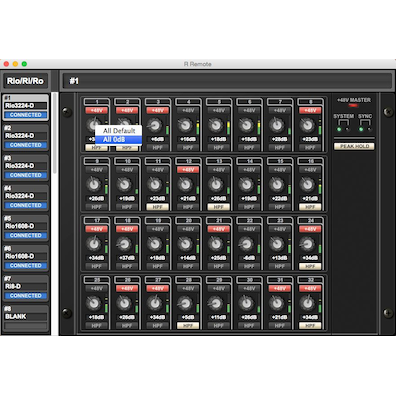
Task: Select the #8 BLANK device slot
Action: click(25, 317)
